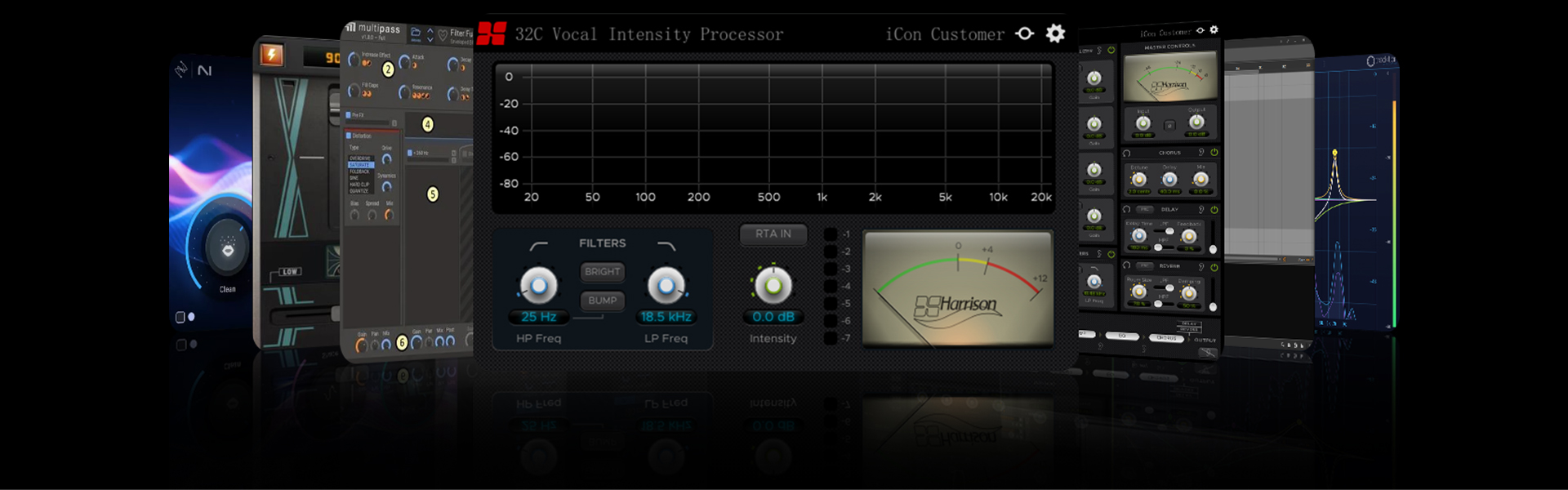1568x490 pixels.
Task: Toggle the Distortion checkbox in multipass
Action: (x=348, y=136)
